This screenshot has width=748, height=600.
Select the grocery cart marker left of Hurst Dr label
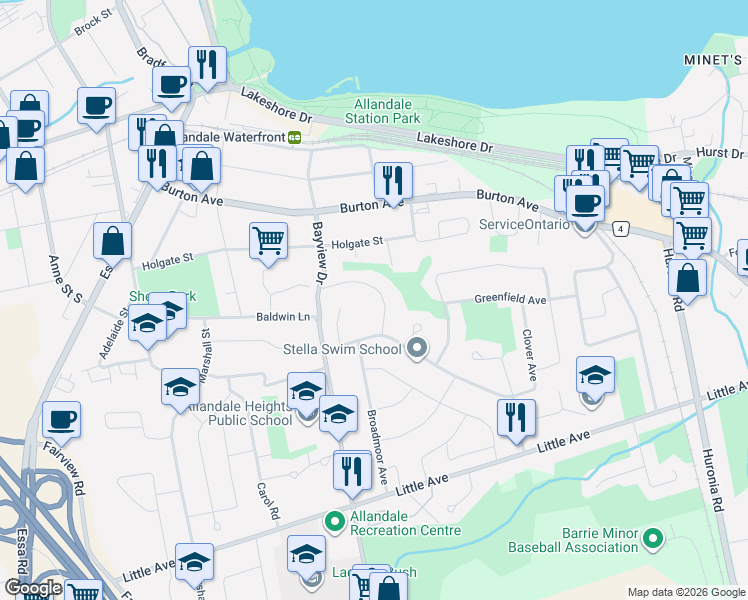point(639,165)
